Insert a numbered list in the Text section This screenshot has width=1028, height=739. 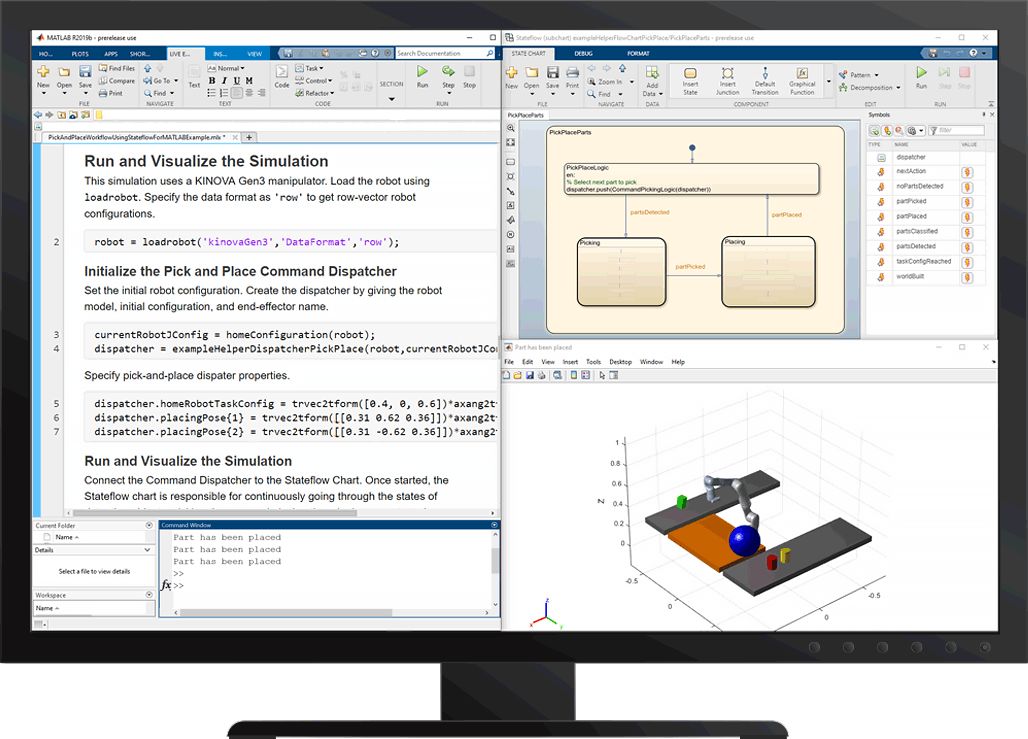(x=224, y=93)
